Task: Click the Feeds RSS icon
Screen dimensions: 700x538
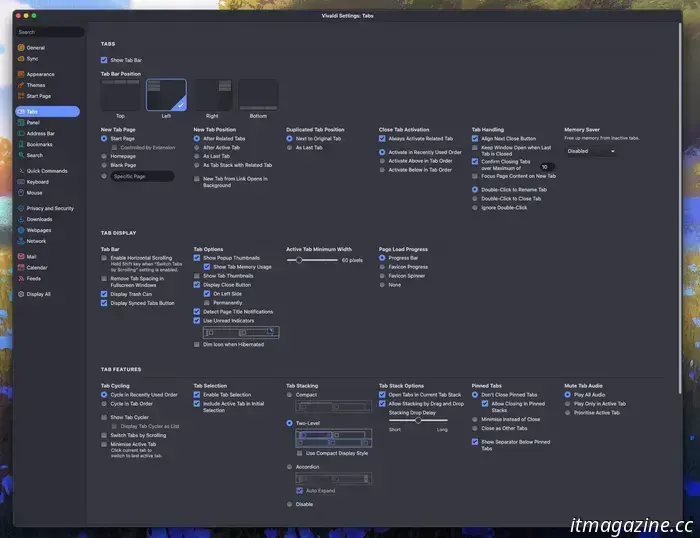Action: tap(21, 279)
